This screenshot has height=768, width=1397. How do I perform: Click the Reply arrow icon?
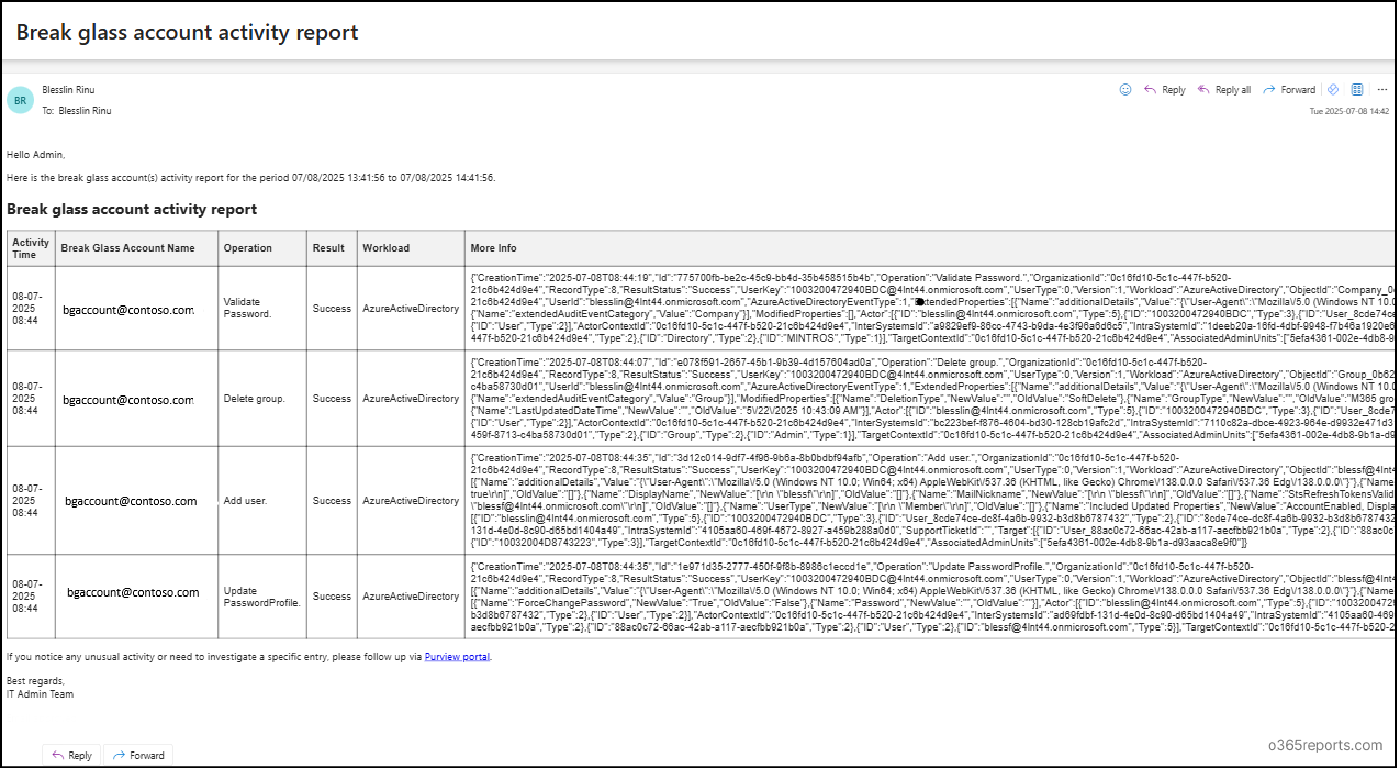pos(1151,89)
